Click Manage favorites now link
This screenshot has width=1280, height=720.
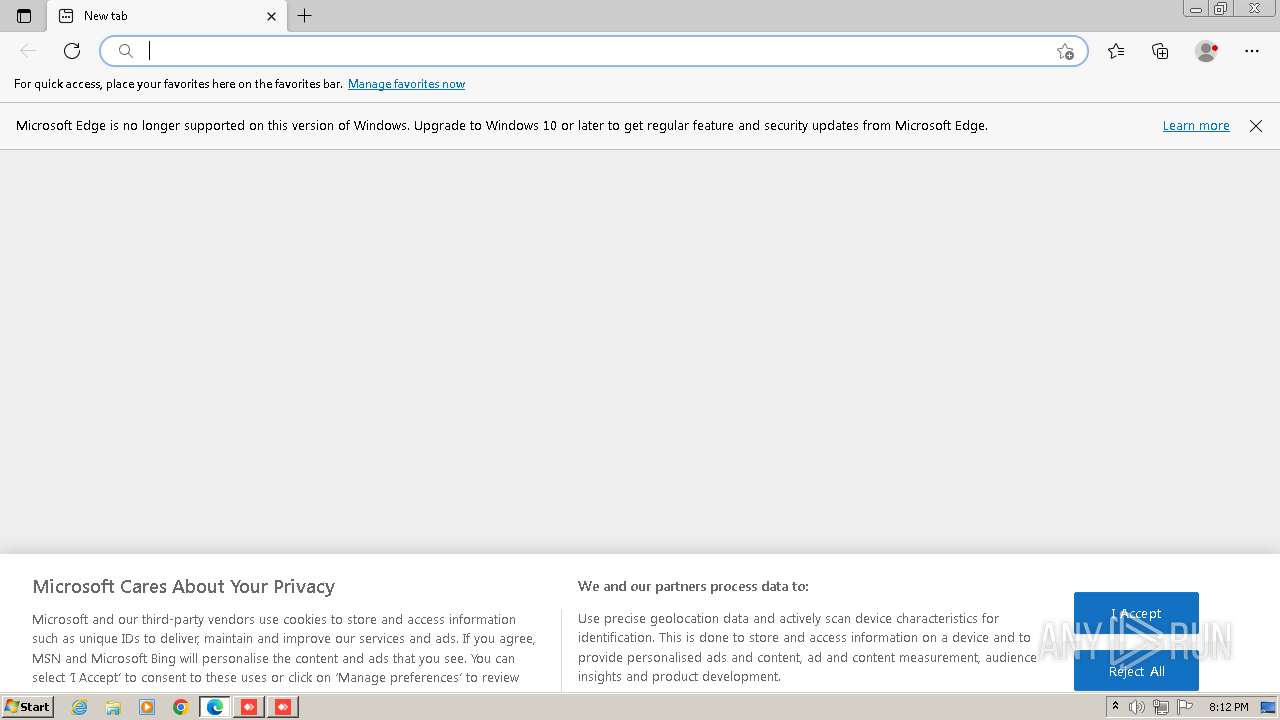(406, 84)
